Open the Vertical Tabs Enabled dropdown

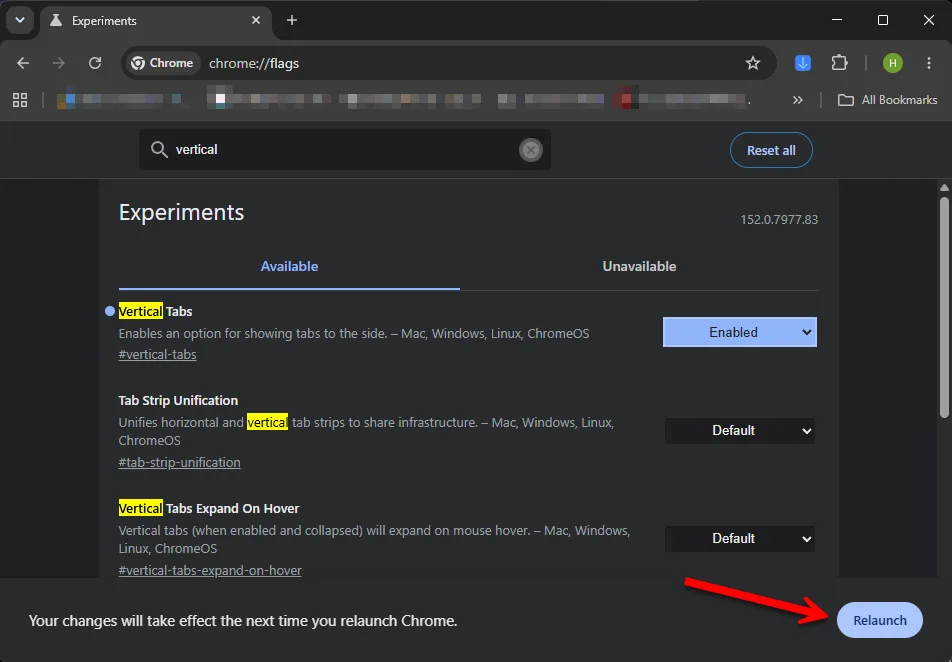740,332
